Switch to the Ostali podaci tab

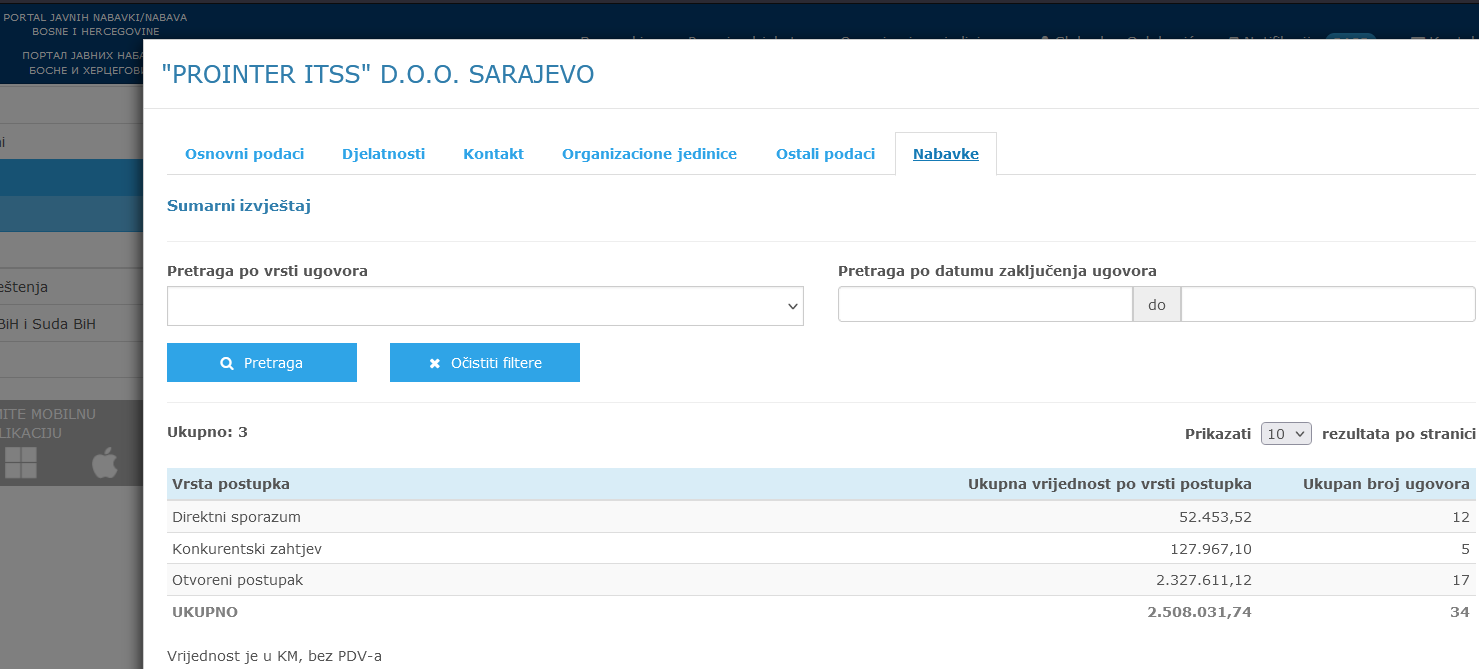(x=825, y=154)
